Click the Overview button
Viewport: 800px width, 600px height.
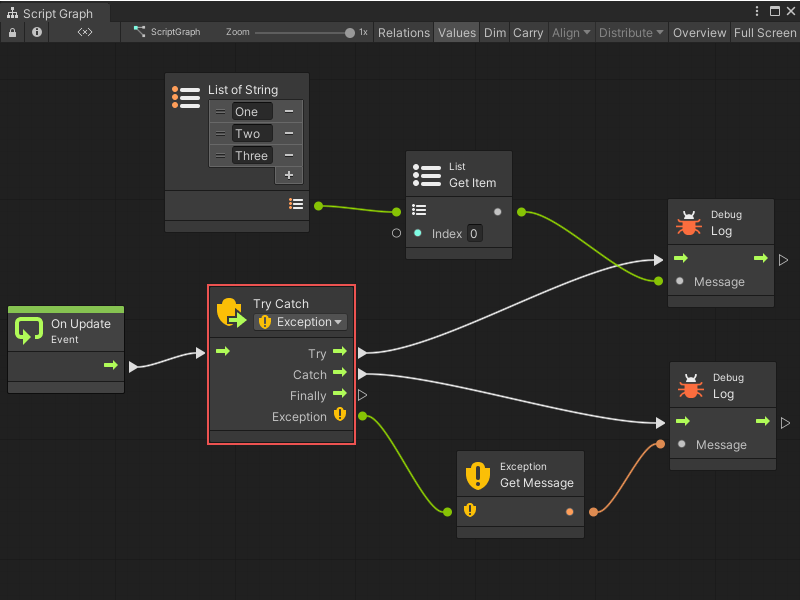coord(699,32)
